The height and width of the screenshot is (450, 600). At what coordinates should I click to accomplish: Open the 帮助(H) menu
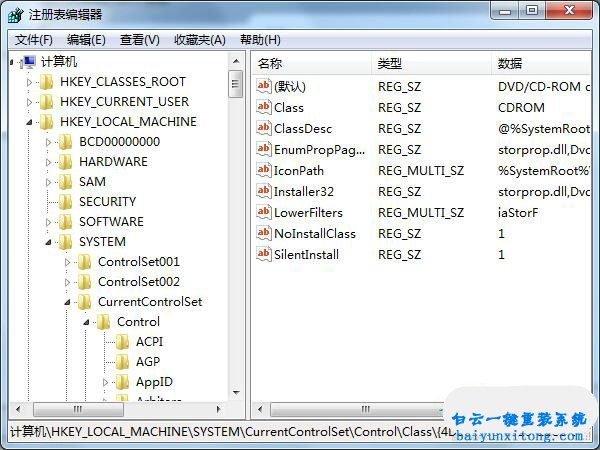[260, 40]
